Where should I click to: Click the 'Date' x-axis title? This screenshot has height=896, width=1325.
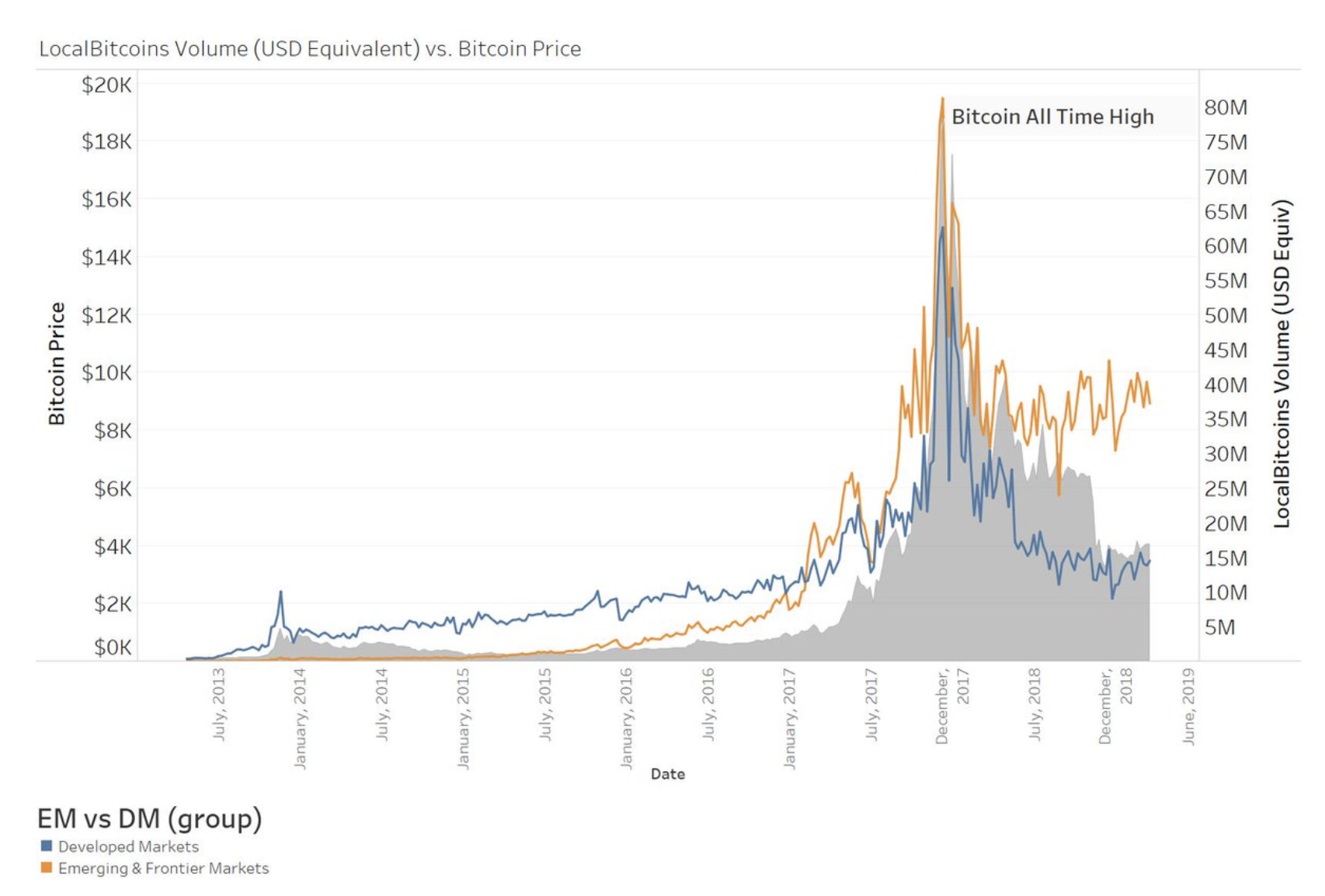click(x=667, y=773)
